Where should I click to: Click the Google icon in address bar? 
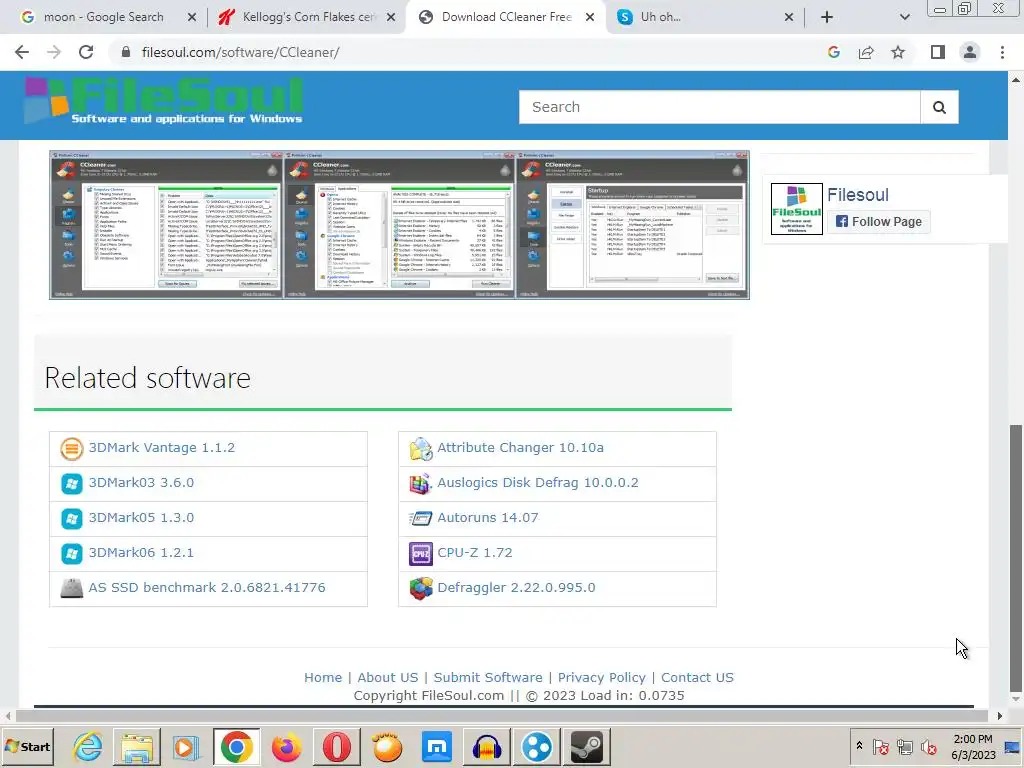(x=833, y=52)
